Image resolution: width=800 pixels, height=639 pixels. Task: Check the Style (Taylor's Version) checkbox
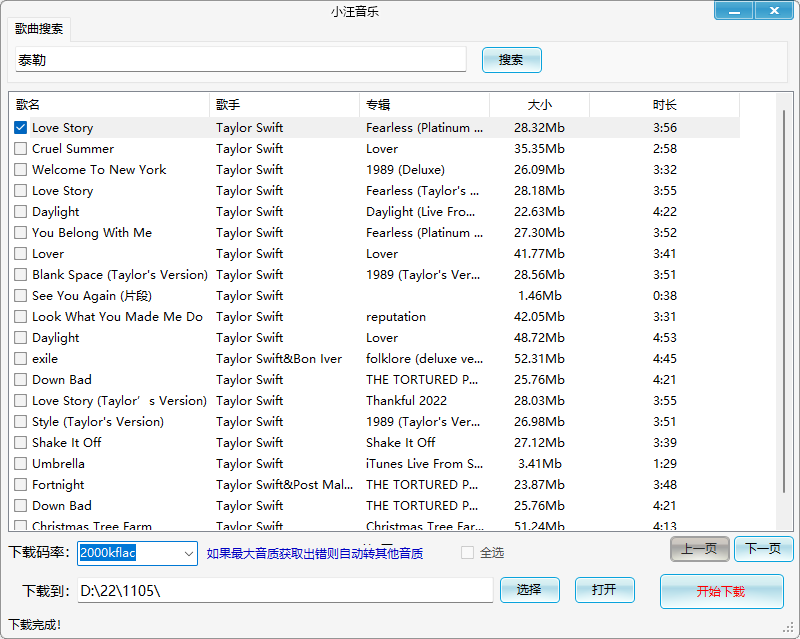pos(20,422)
